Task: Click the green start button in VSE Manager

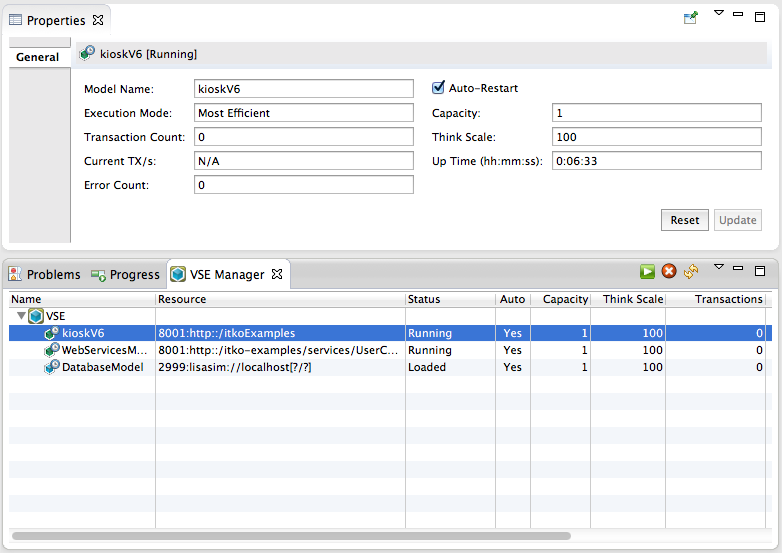Action: [x=648, y=272]
